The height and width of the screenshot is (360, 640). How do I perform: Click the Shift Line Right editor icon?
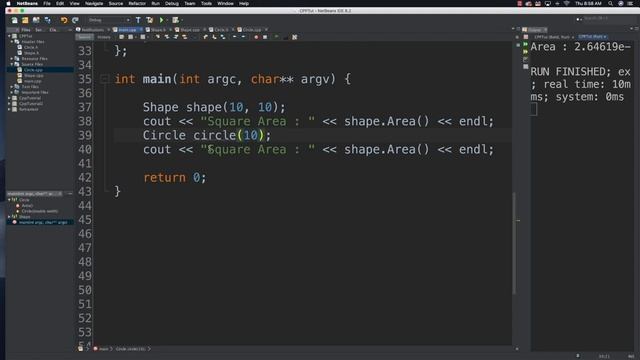click(x=243, y=37)
